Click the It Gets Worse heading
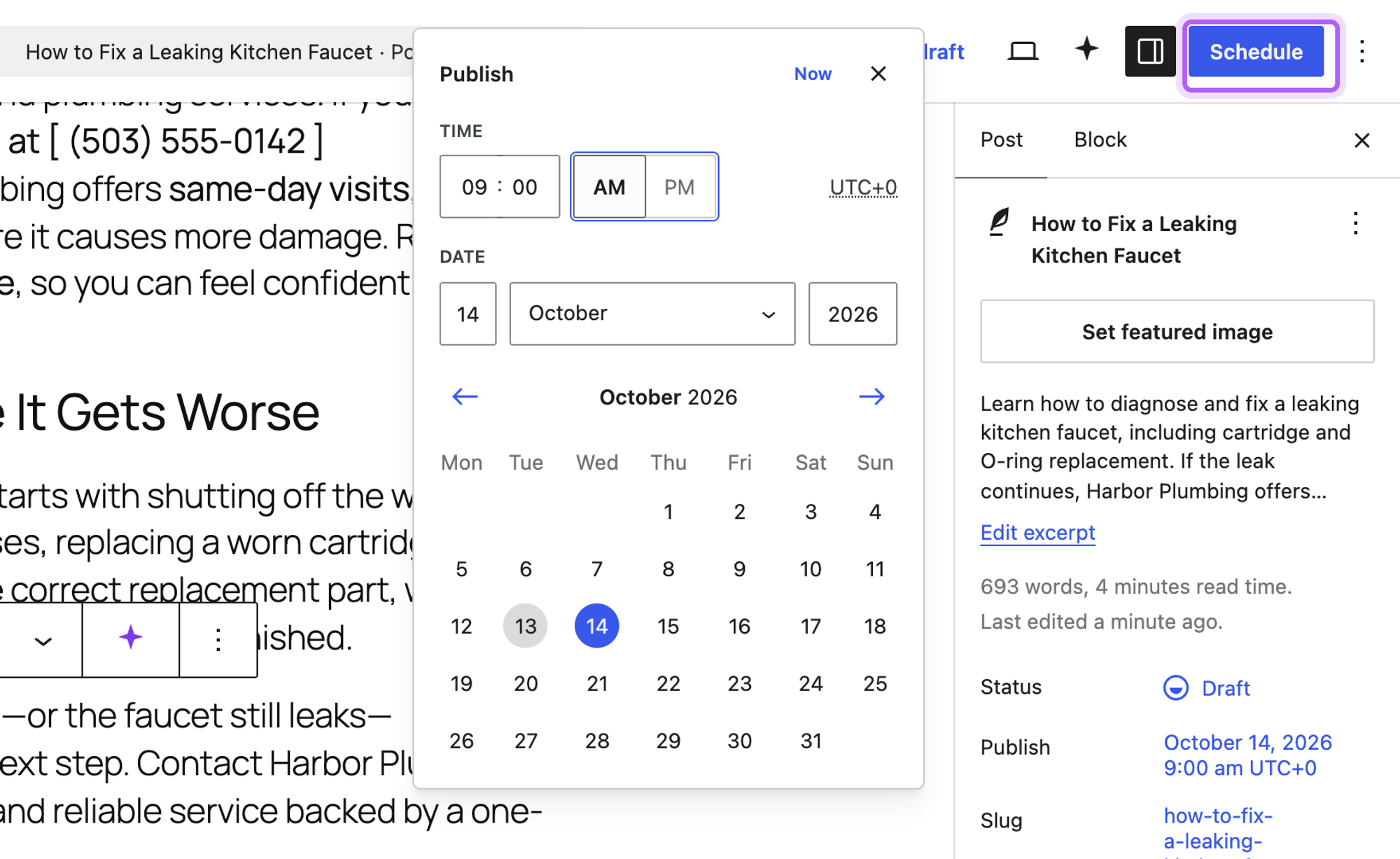Image resolution: width=1400 pixels, height=859 pixels. pos(160,412)
